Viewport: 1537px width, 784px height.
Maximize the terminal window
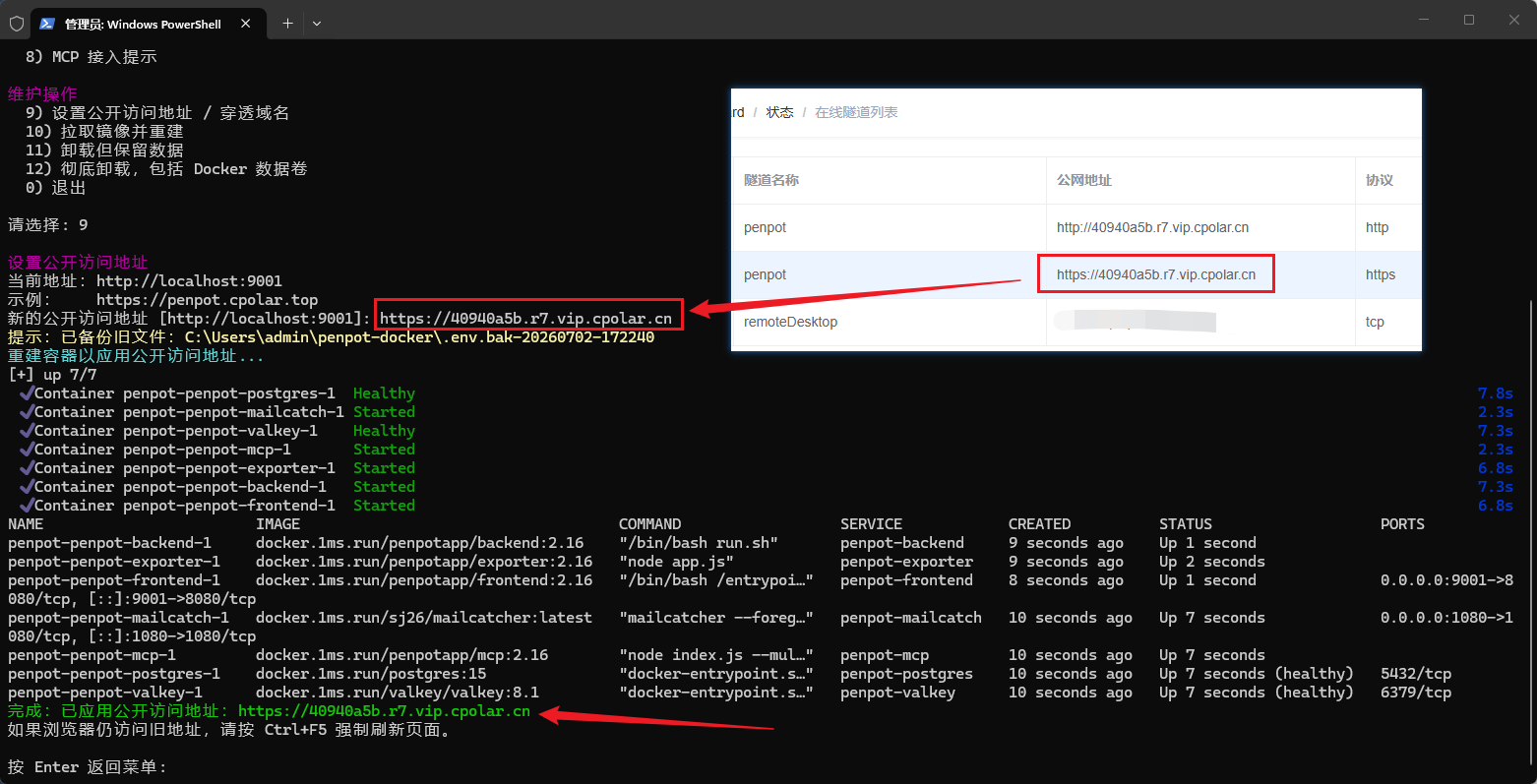[x=1469, y=20]
